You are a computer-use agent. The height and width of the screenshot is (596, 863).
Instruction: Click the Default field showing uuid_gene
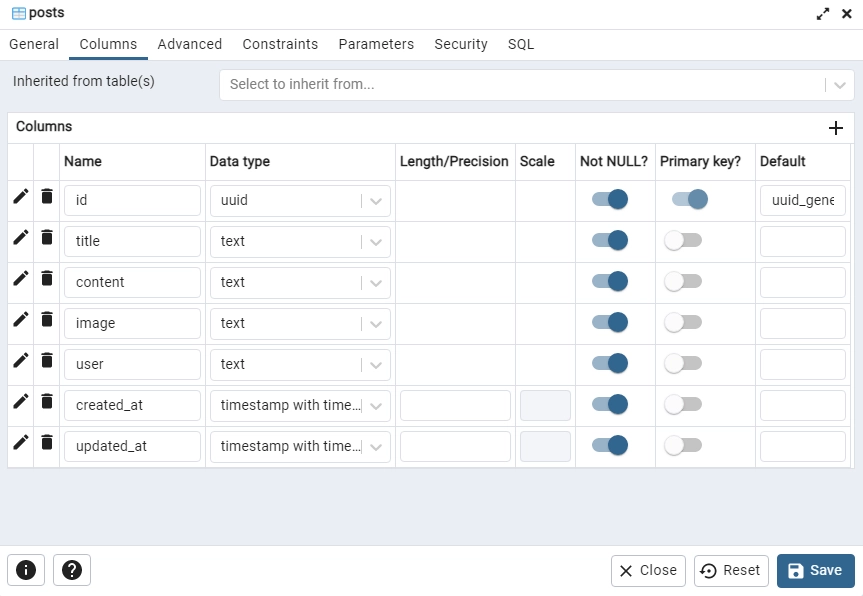(x=802, y=200)
